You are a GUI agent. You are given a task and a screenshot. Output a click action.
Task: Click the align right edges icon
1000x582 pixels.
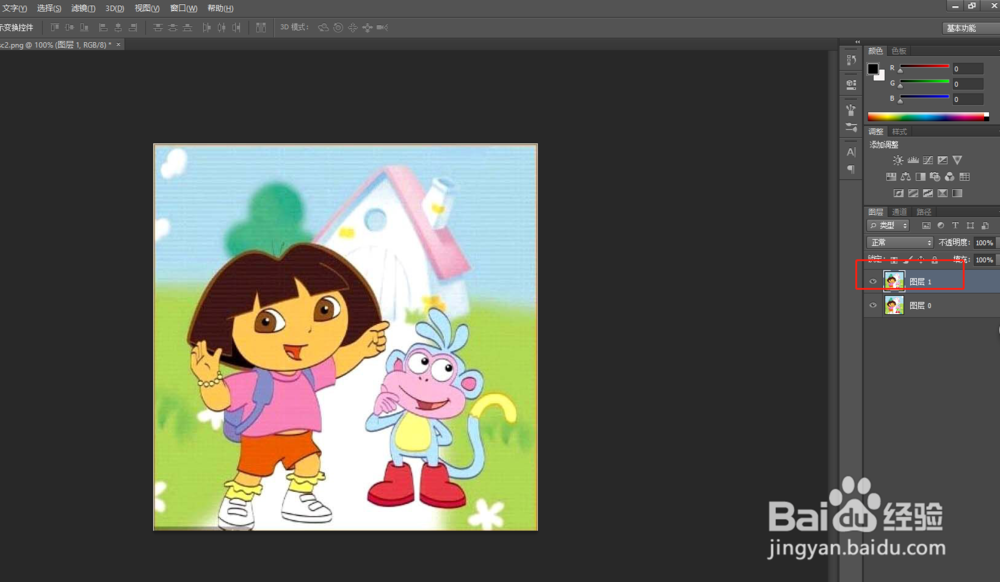coord(133,27)
